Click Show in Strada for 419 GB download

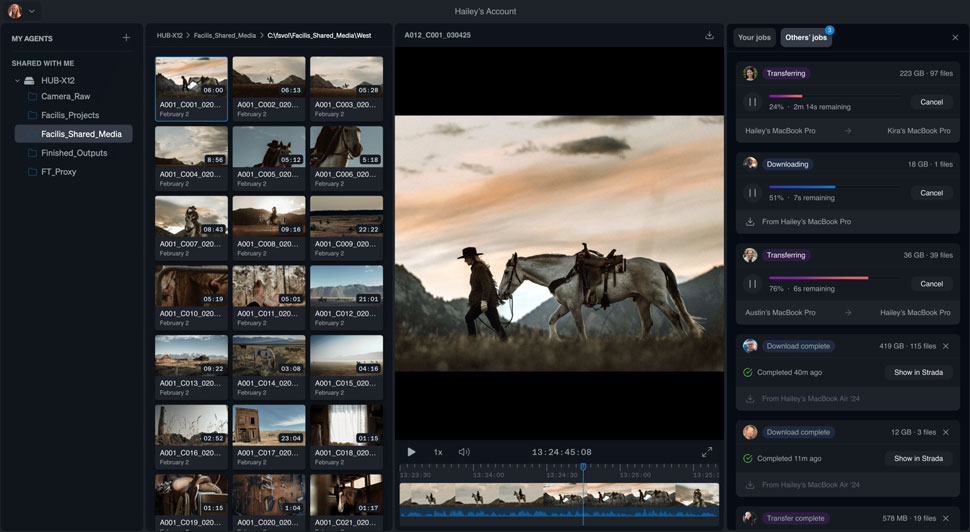(x=918, y=372)
